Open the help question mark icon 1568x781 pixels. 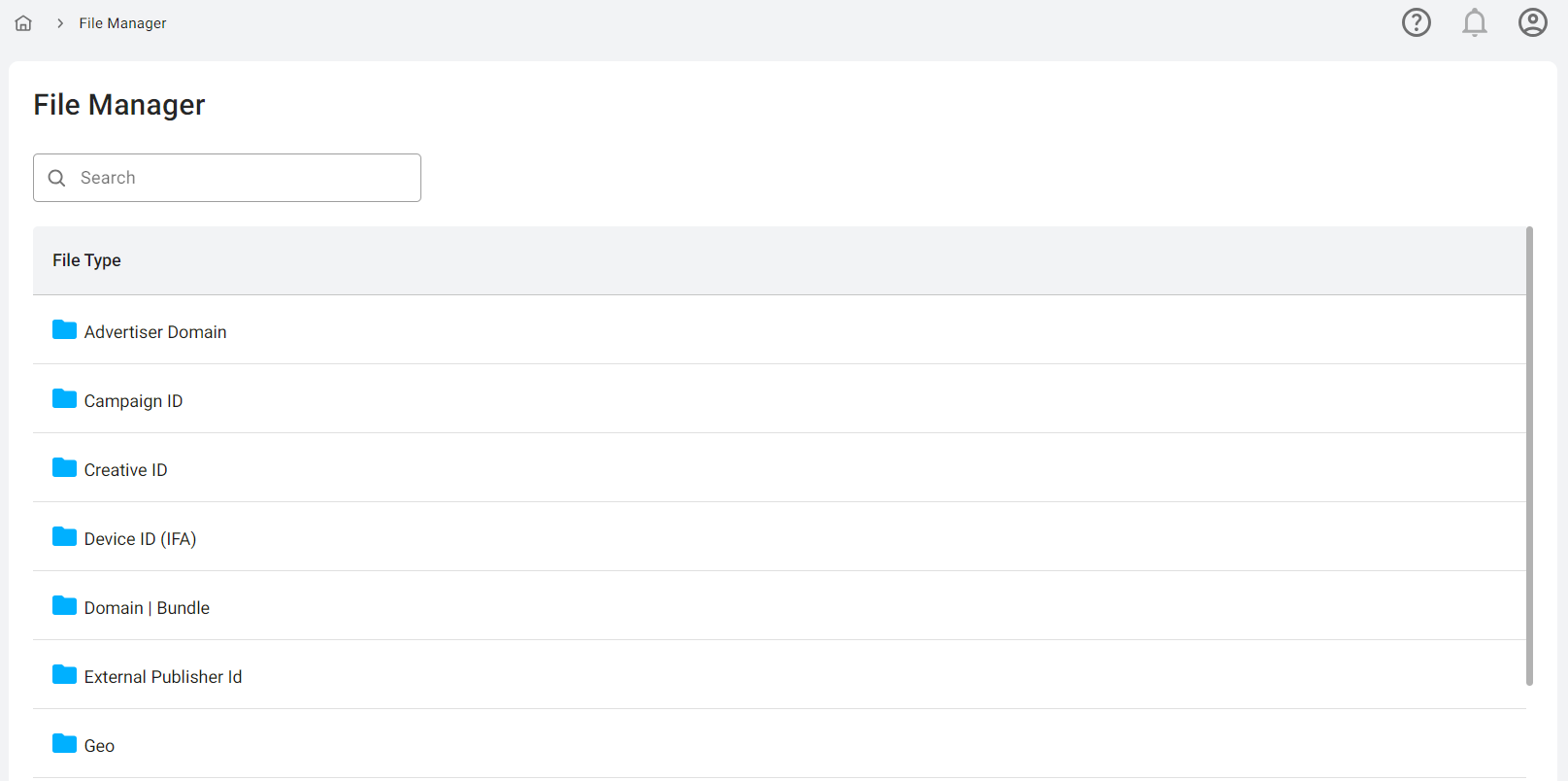click(1417, 22)
